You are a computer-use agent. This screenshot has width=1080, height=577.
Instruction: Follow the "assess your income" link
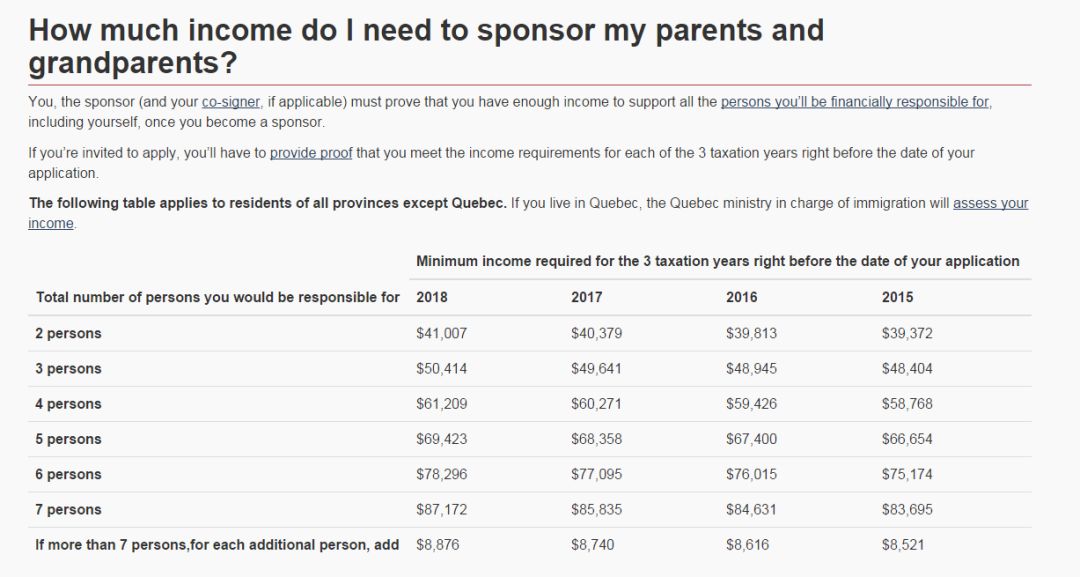click(x=990, y=203)
